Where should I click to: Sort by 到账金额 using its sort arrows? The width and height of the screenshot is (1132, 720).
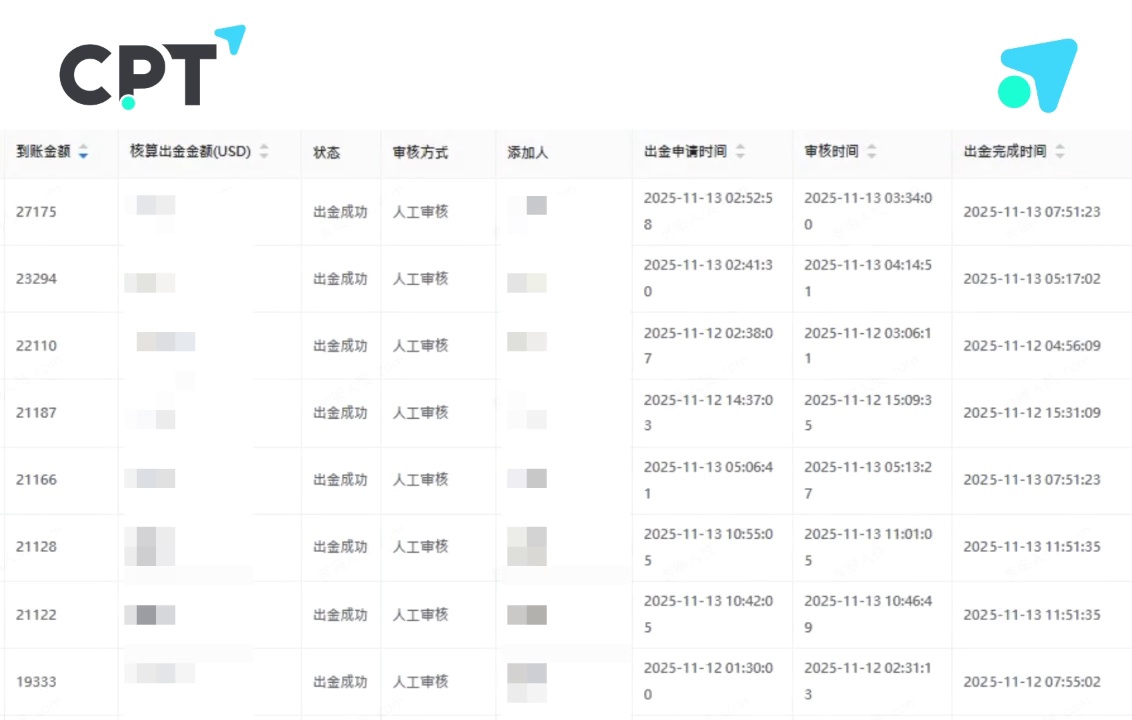tap(84, 152)
